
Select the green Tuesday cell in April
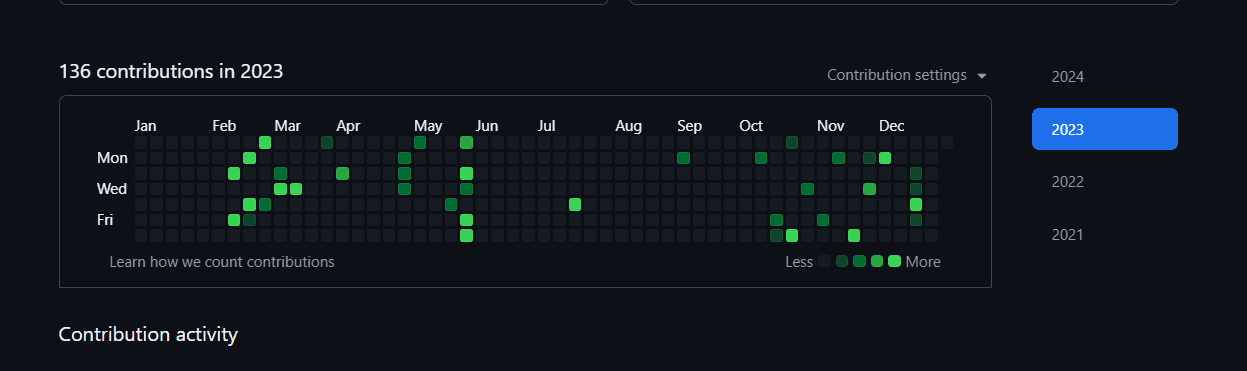342,173
